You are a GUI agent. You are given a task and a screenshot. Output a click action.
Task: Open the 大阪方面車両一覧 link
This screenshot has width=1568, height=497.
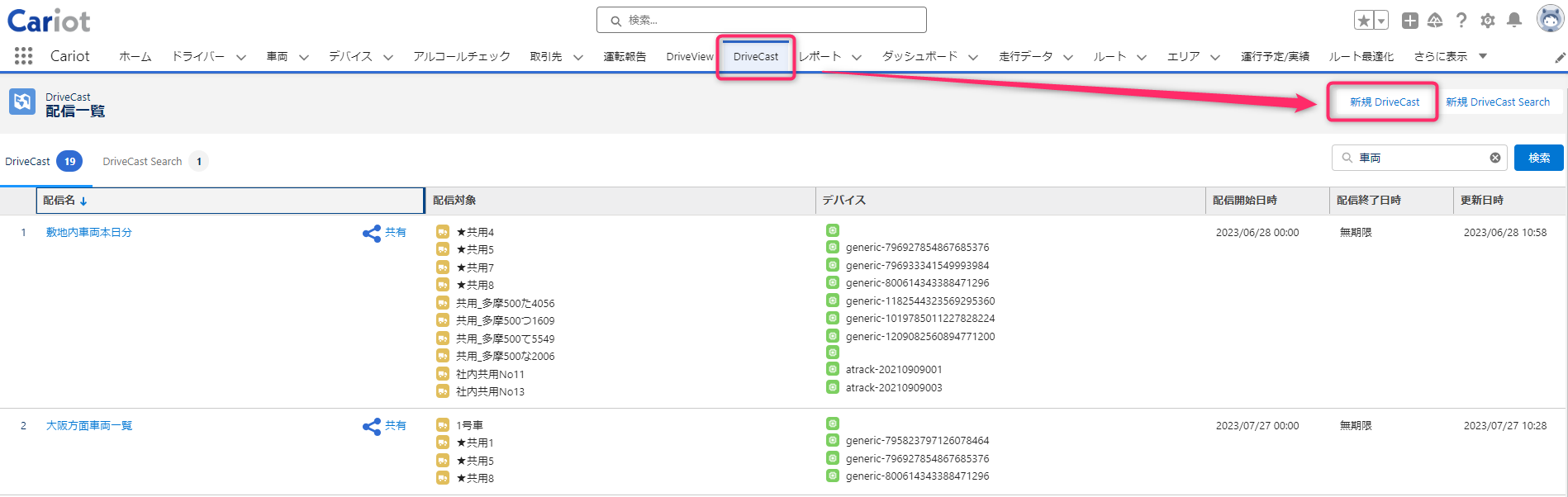pos(89,425)
